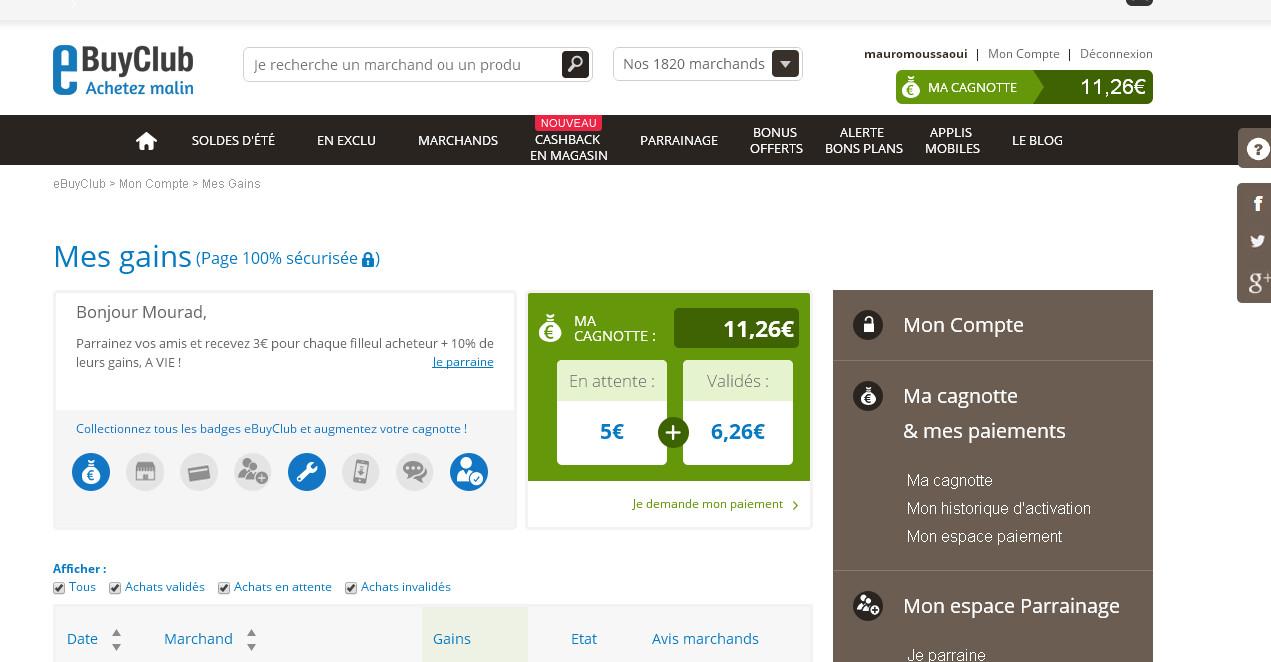Click in the merchant search field
The width and height of the screenshot is (1271, 662).
[x=402, y=64]
